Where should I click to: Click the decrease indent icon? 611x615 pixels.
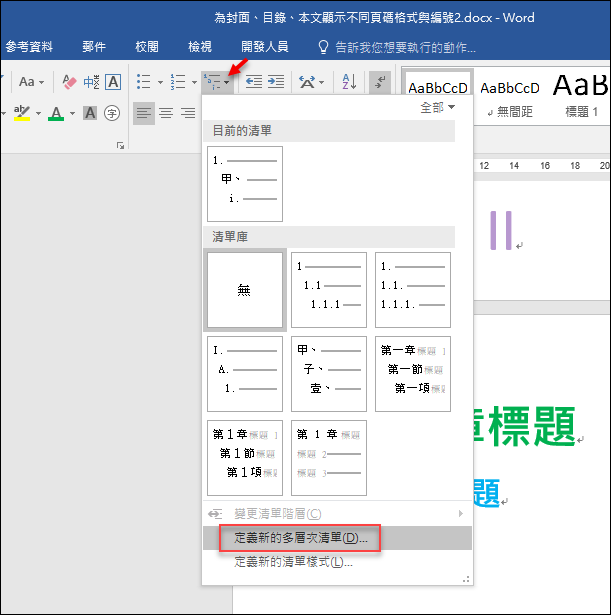tap(254, 82)
